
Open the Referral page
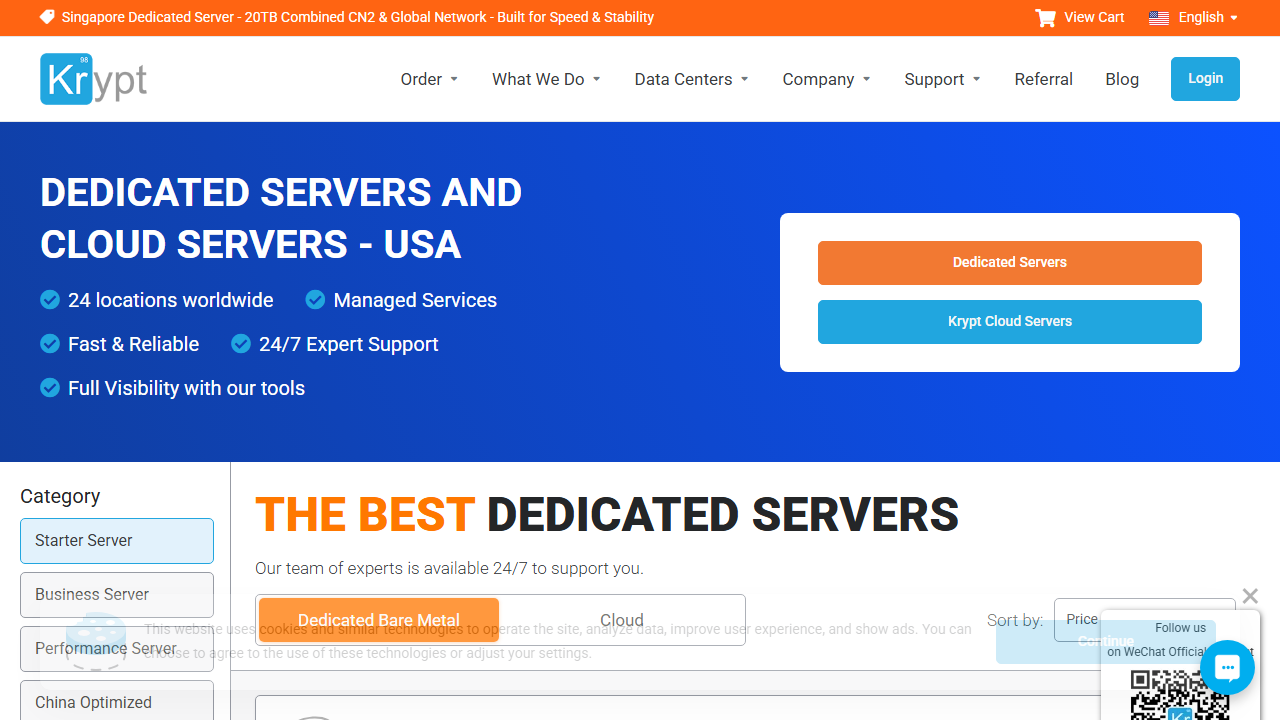point(1044,79)
